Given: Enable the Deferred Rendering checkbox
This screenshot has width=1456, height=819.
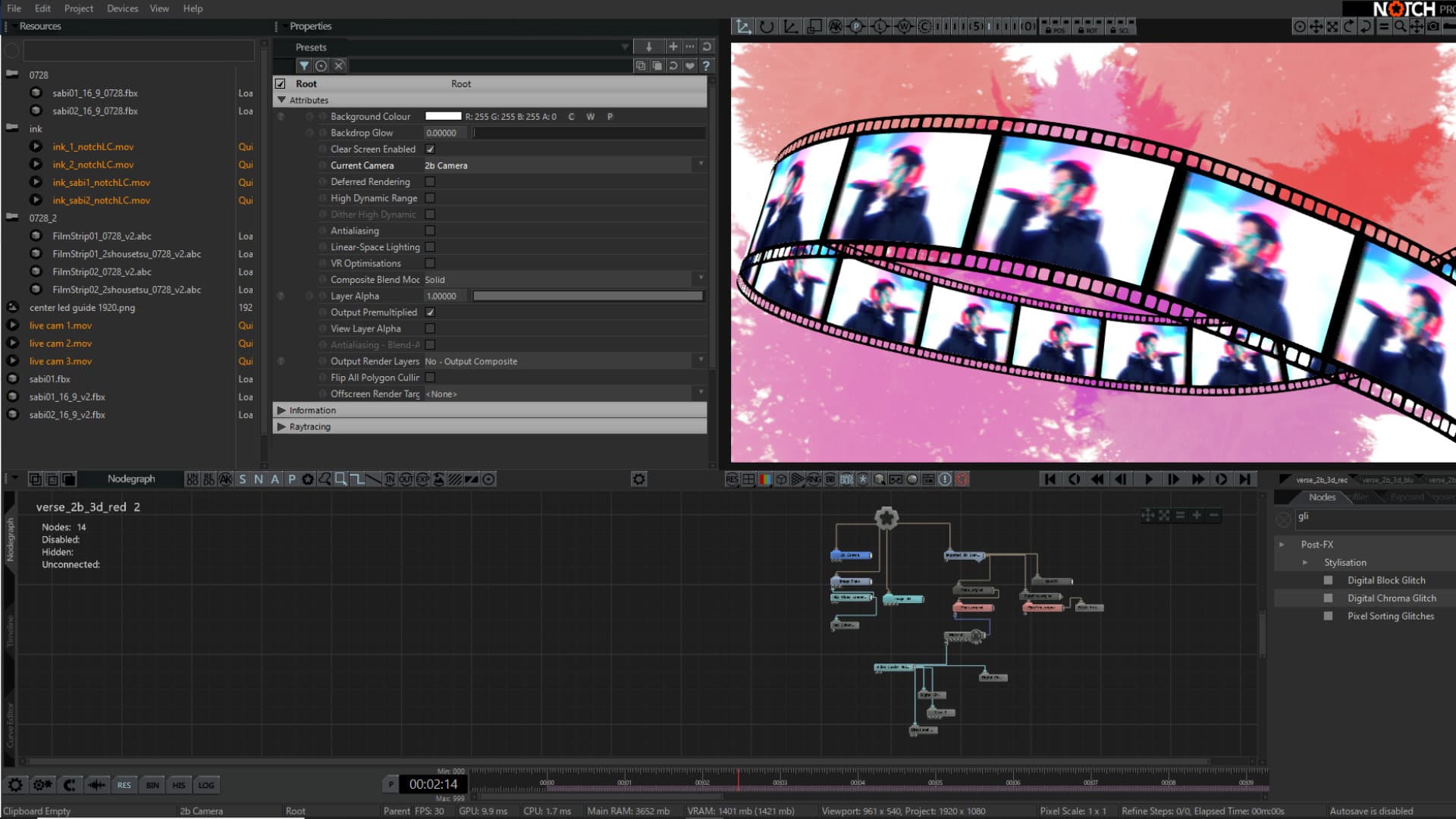Looking at the screenshot, I should click(430, 182).
